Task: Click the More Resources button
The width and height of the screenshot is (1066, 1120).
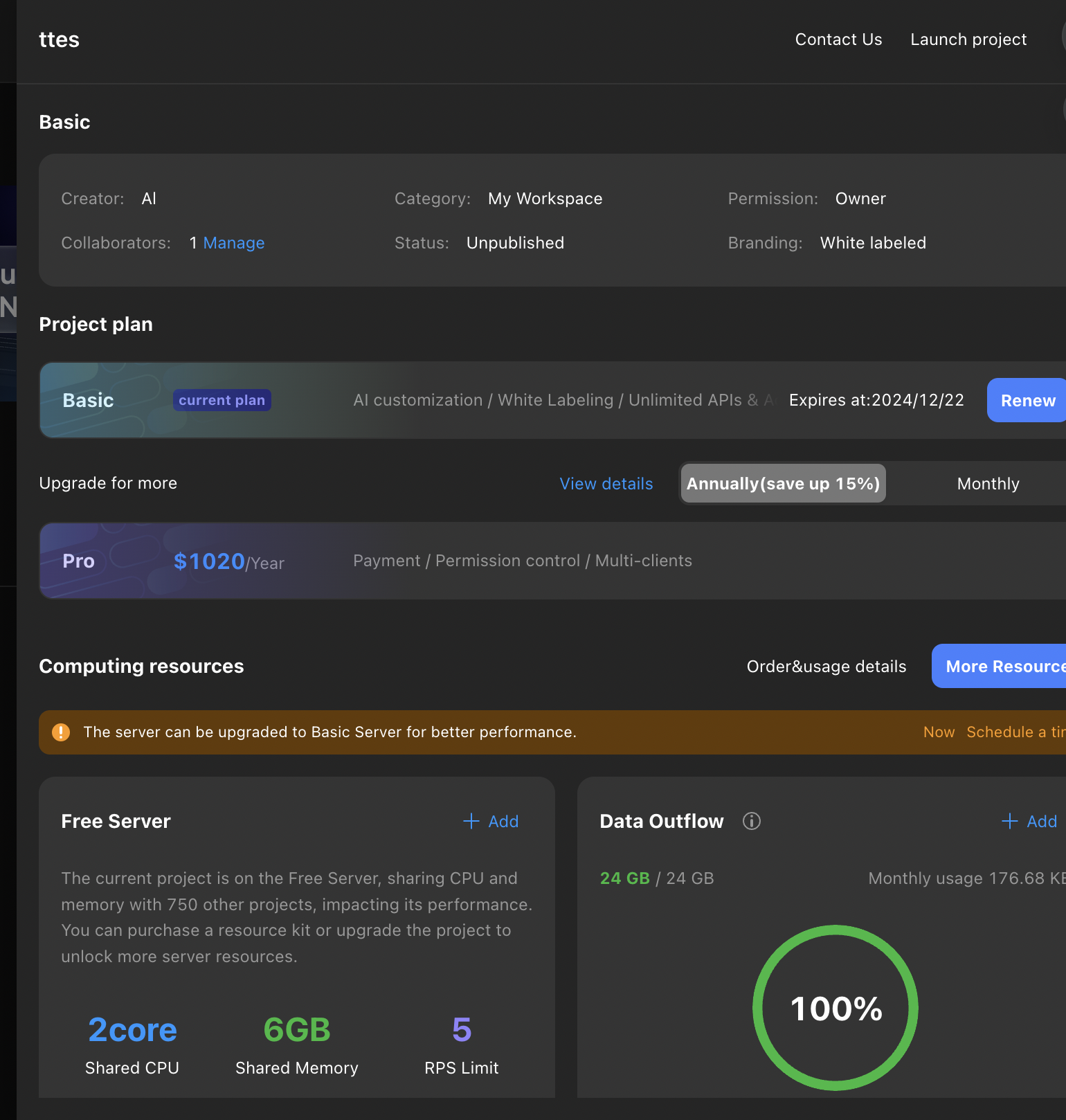Action: click(1000, 666)
